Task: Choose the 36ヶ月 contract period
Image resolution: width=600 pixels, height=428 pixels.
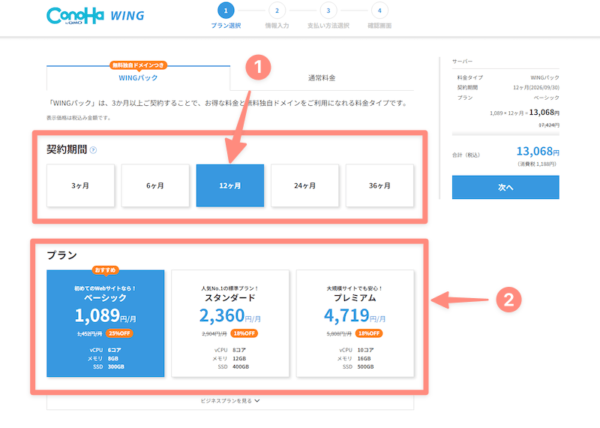Action: tap(380, 185)
